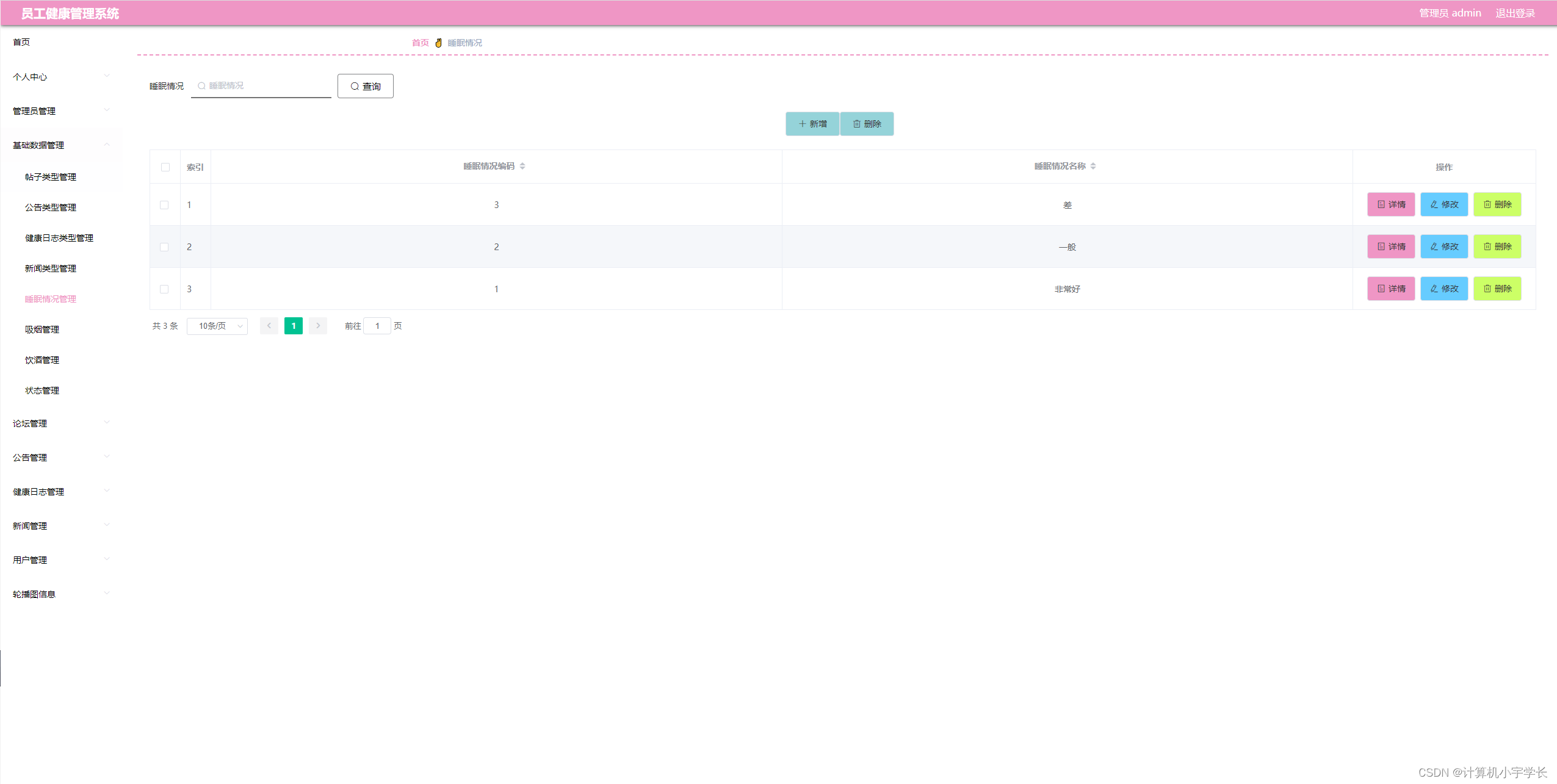Image resolution: width=1557 pixels, height=784 pixels.
Task: Delete row 非常好 with green 删除 button
Action: pyautogui.click(x=1497, y=289)
